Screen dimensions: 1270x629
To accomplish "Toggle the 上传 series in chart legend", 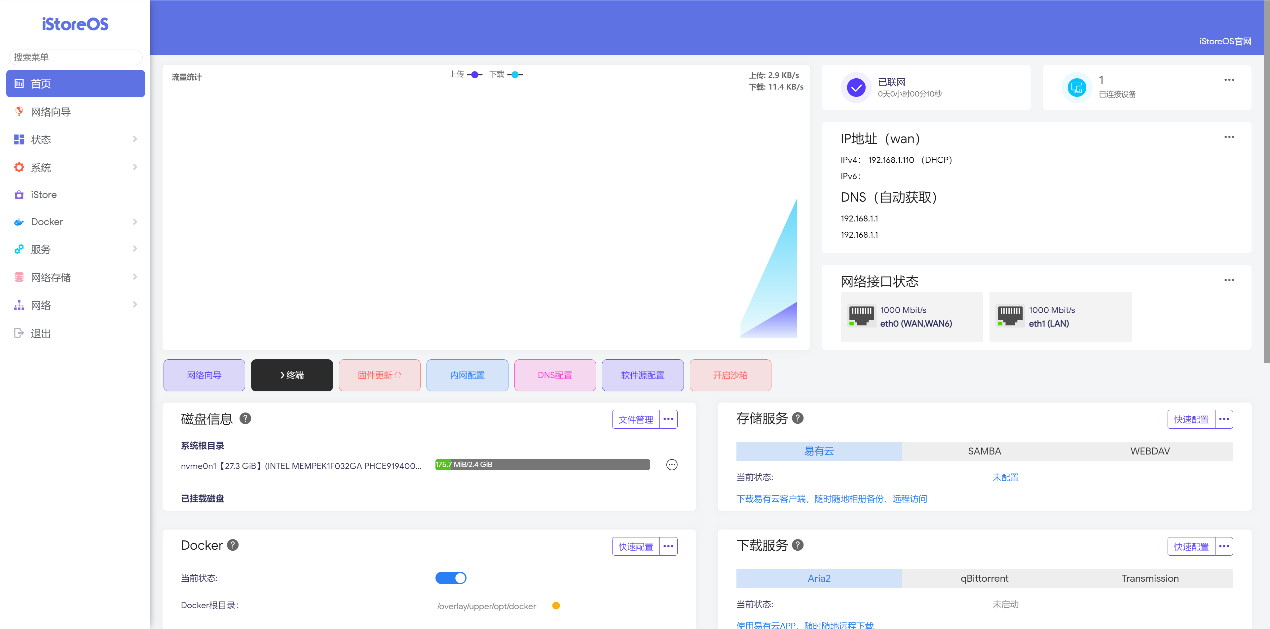I will tap(466, 75).
